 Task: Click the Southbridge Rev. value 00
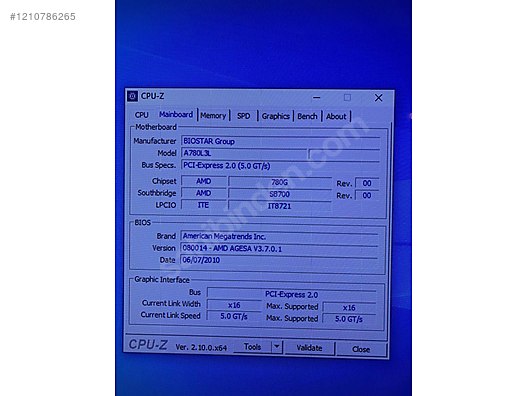[367, 195]
